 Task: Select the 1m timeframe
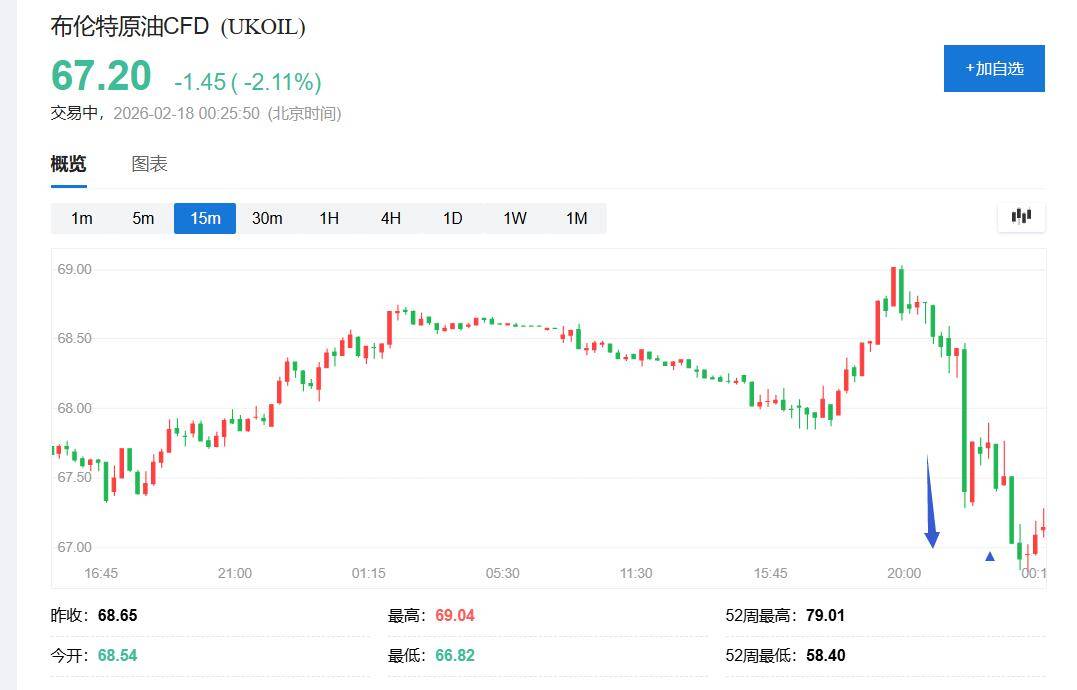82,218
